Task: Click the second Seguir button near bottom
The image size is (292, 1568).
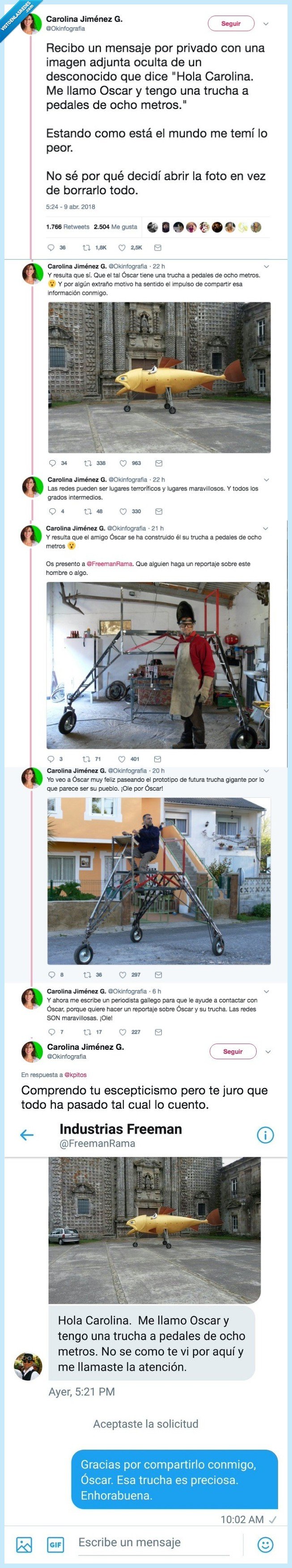Action: (233, 1051)
